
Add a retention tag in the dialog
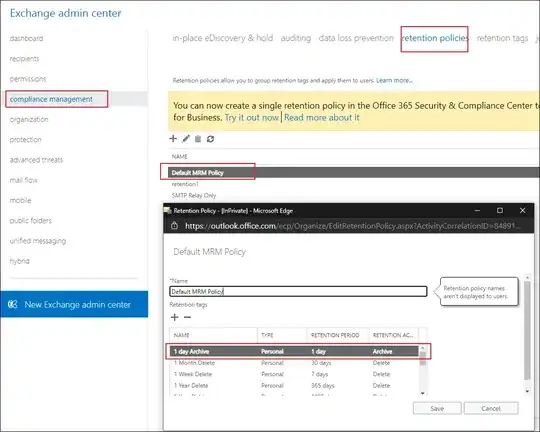coord(175,317)
